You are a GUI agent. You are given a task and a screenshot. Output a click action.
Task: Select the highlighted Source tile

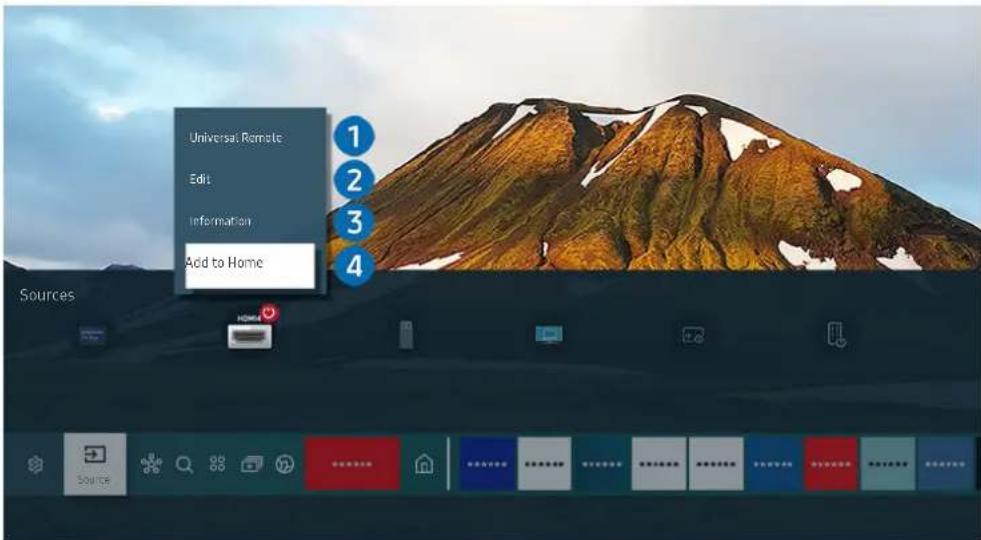point(95,464)
